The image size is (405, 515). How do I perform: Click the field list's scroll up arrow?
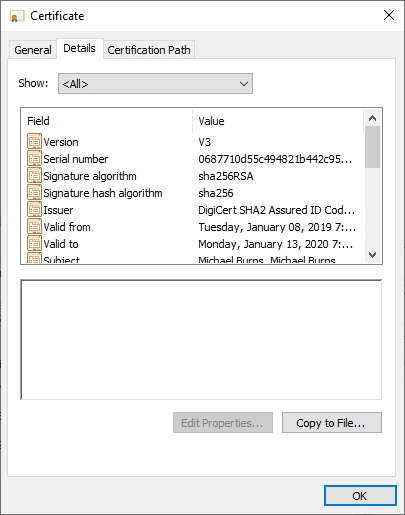372,118
